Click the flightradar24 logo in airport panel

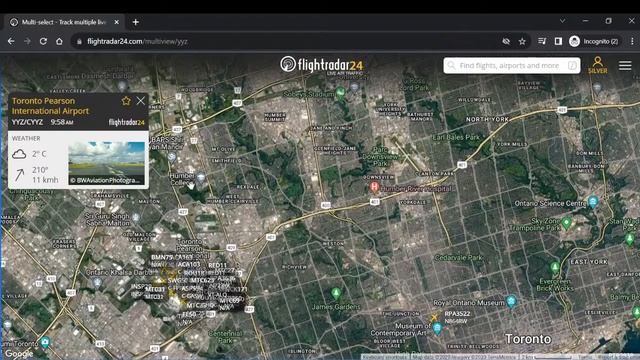[127, 122]
